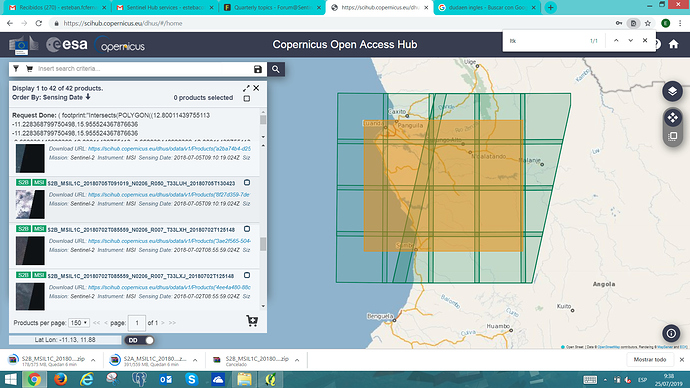Open Products per page dropdown
The height and width of the screenshot is (388, 690).
79,323
